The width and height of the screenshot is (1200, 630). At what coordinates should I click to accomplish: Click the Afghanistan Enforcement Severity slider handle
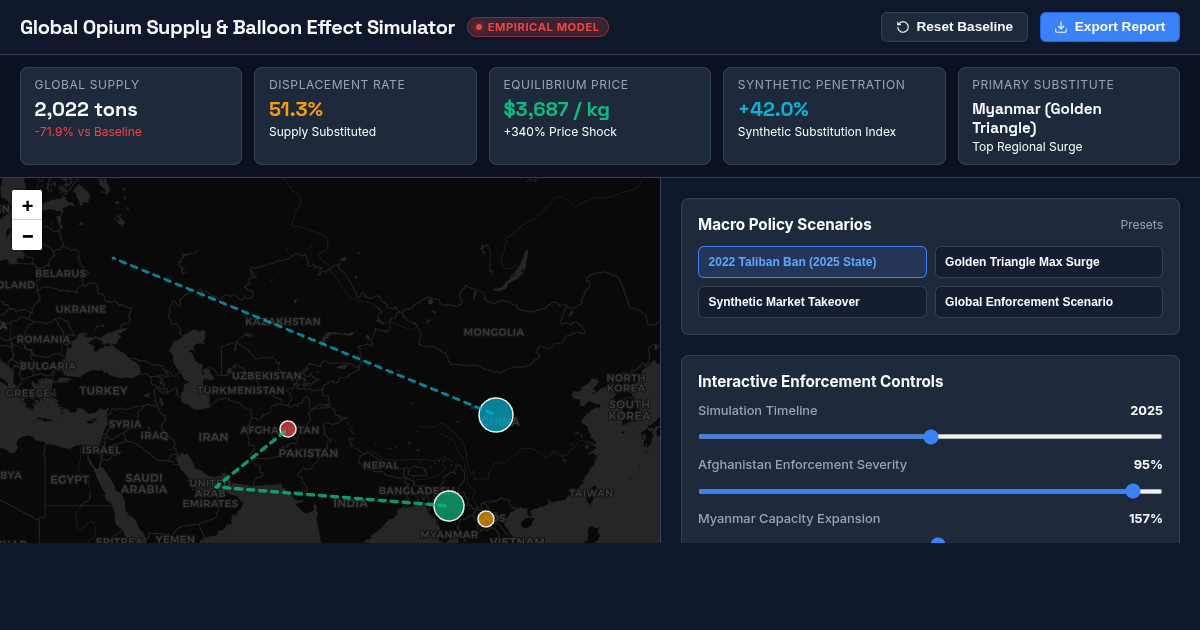tap(1133, 491)
